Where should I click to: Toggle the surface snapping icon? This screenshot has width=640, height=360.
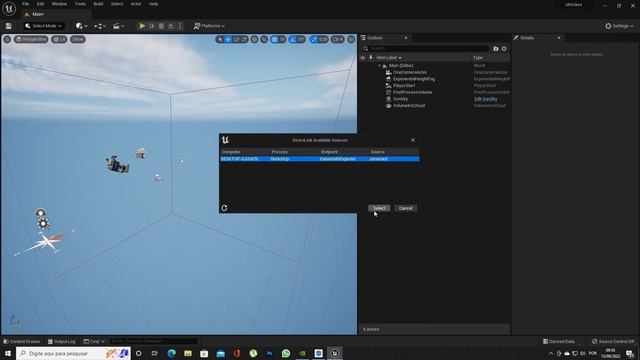(x=264, y=39)
